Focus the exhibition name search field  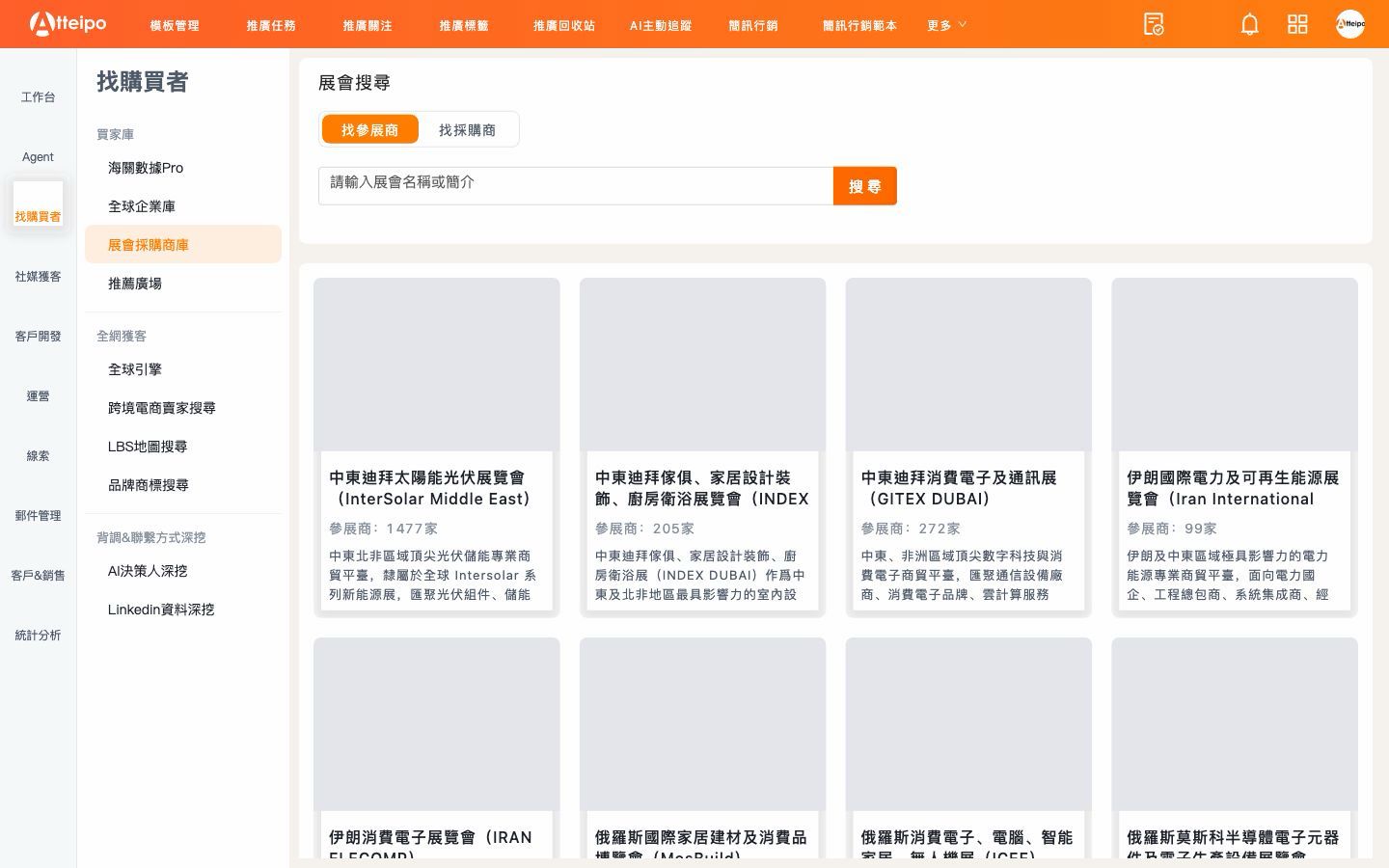point(576,186)
